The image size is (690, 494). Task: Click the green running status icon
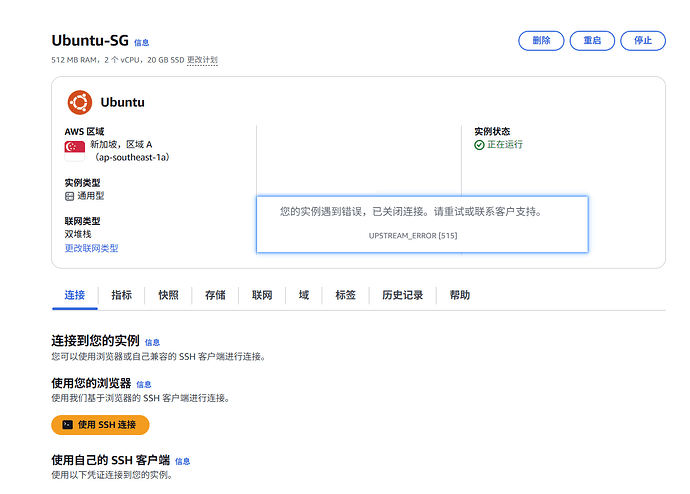pos(479,145)
